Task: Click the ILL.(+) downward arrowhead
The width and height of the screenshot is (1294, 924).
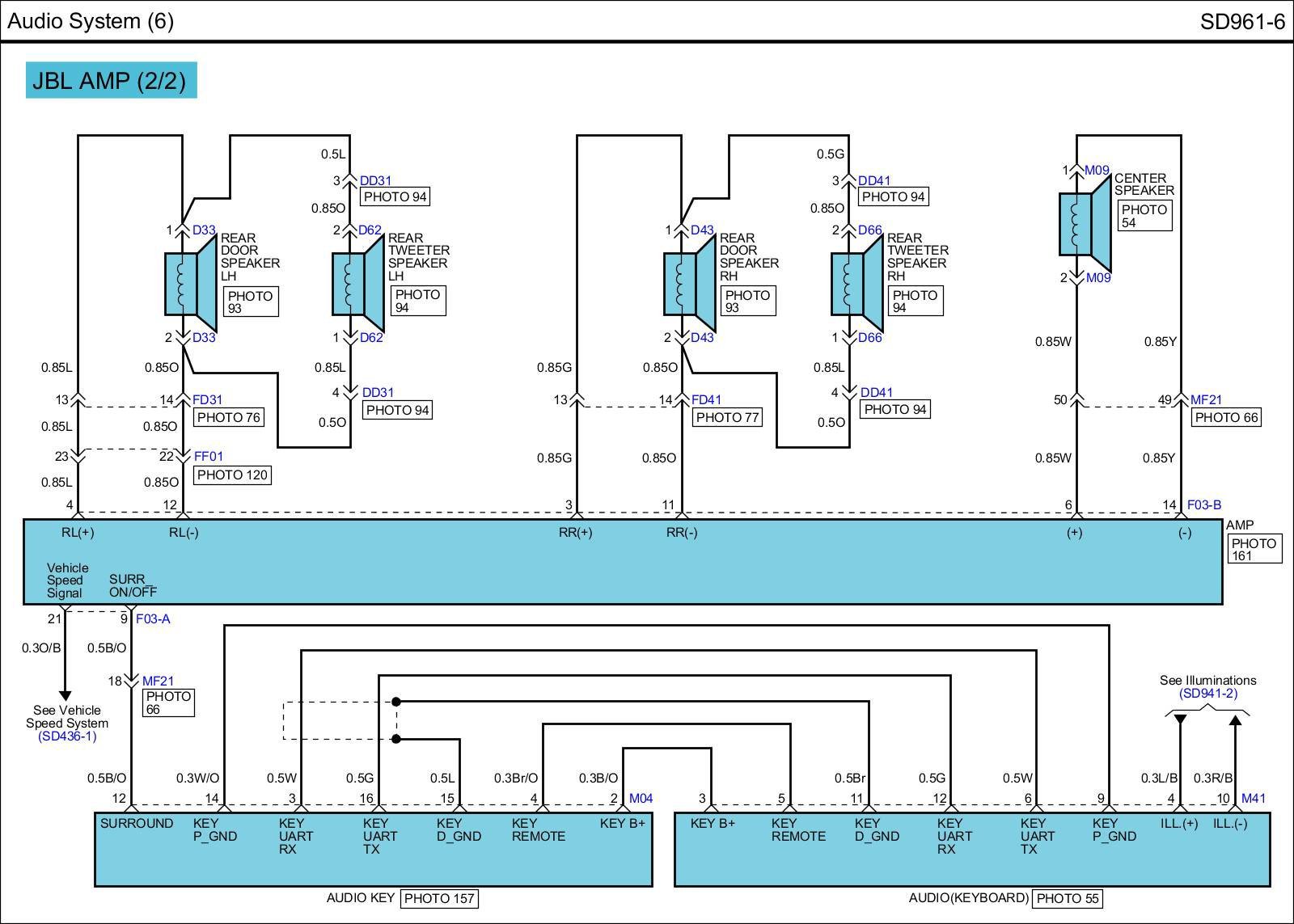Action: pyautogui.click(x=1180, y=719)
